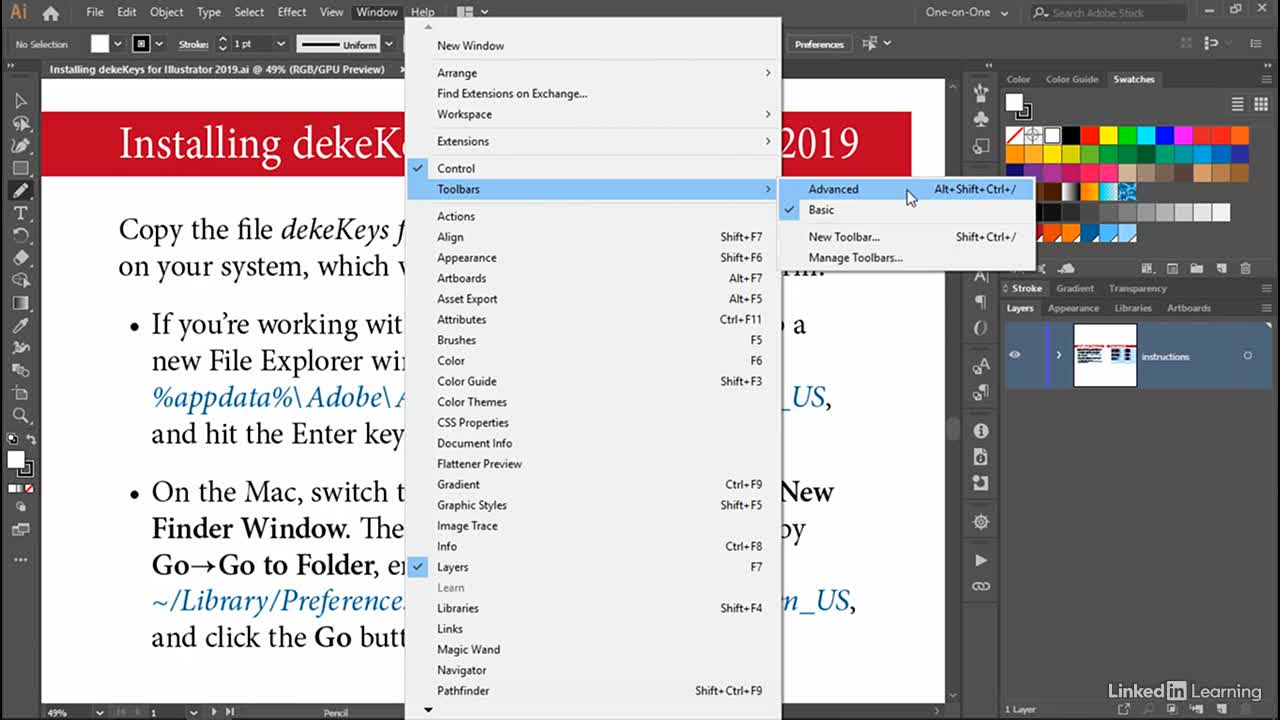This screenshot has width=1280, height=720.
Task: Open the Brushes panel icon in right dock
Action: [x=981, y=92]
